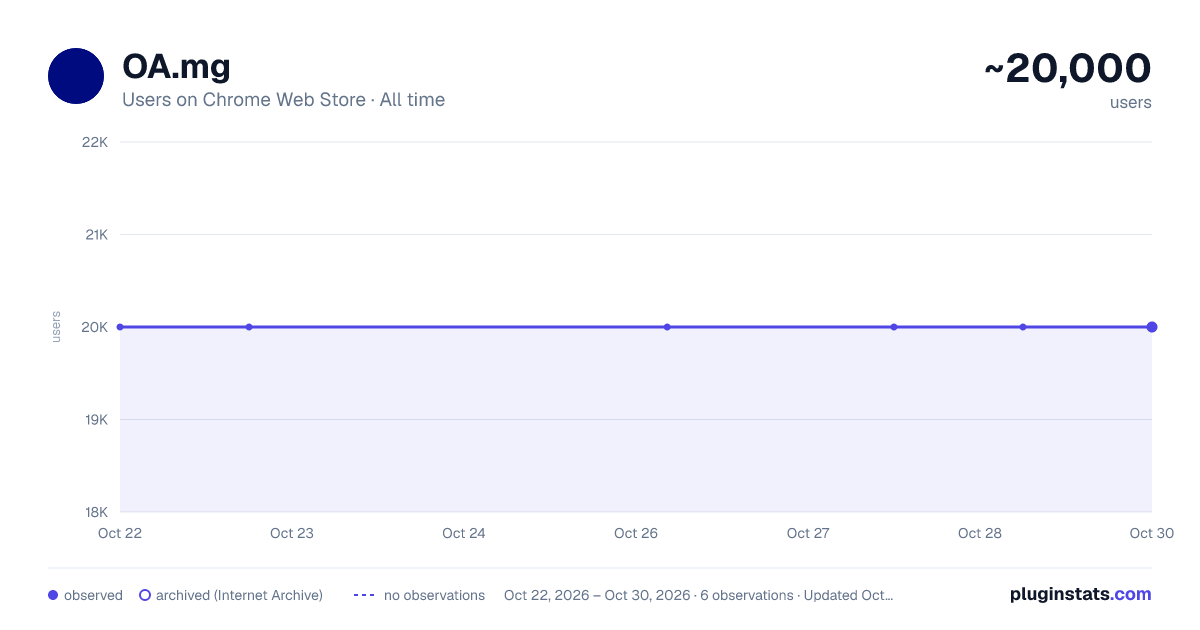Click the Oct 27 x-axis label
This screenshot has height=630, width=1200.
click(x=808, y=533)
